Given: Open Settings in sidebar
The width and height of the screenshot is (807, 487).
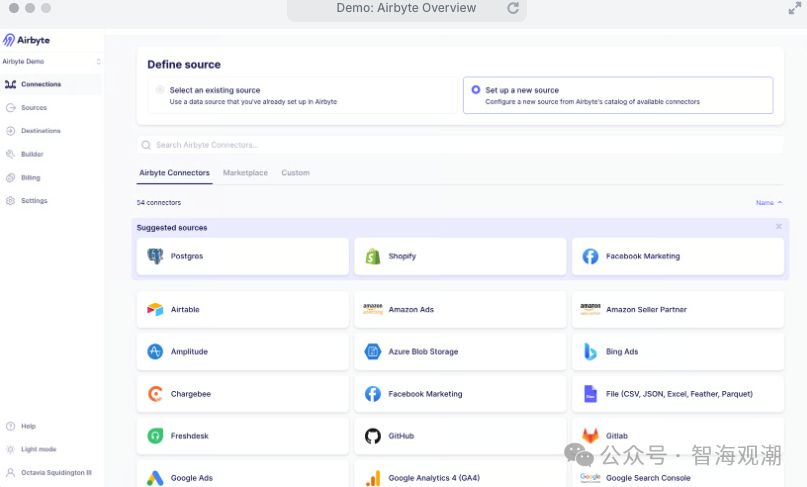Looking at the screenshot, I should coord(51,201).
